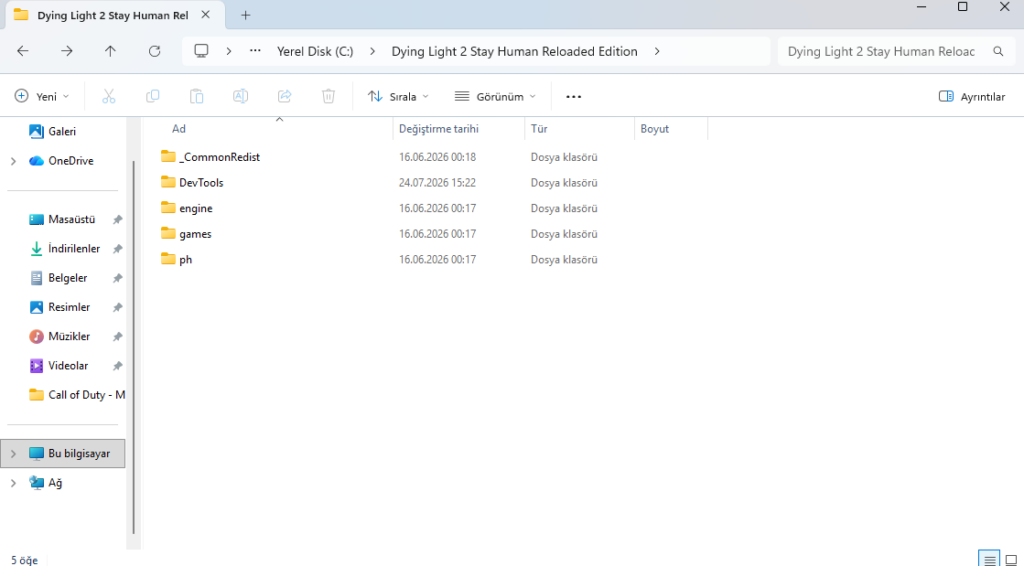Image resolution: width=1024 pixels, height=566 pixels.
Task: Open the Sırala sort dropdown
Action: coord(398,97)
